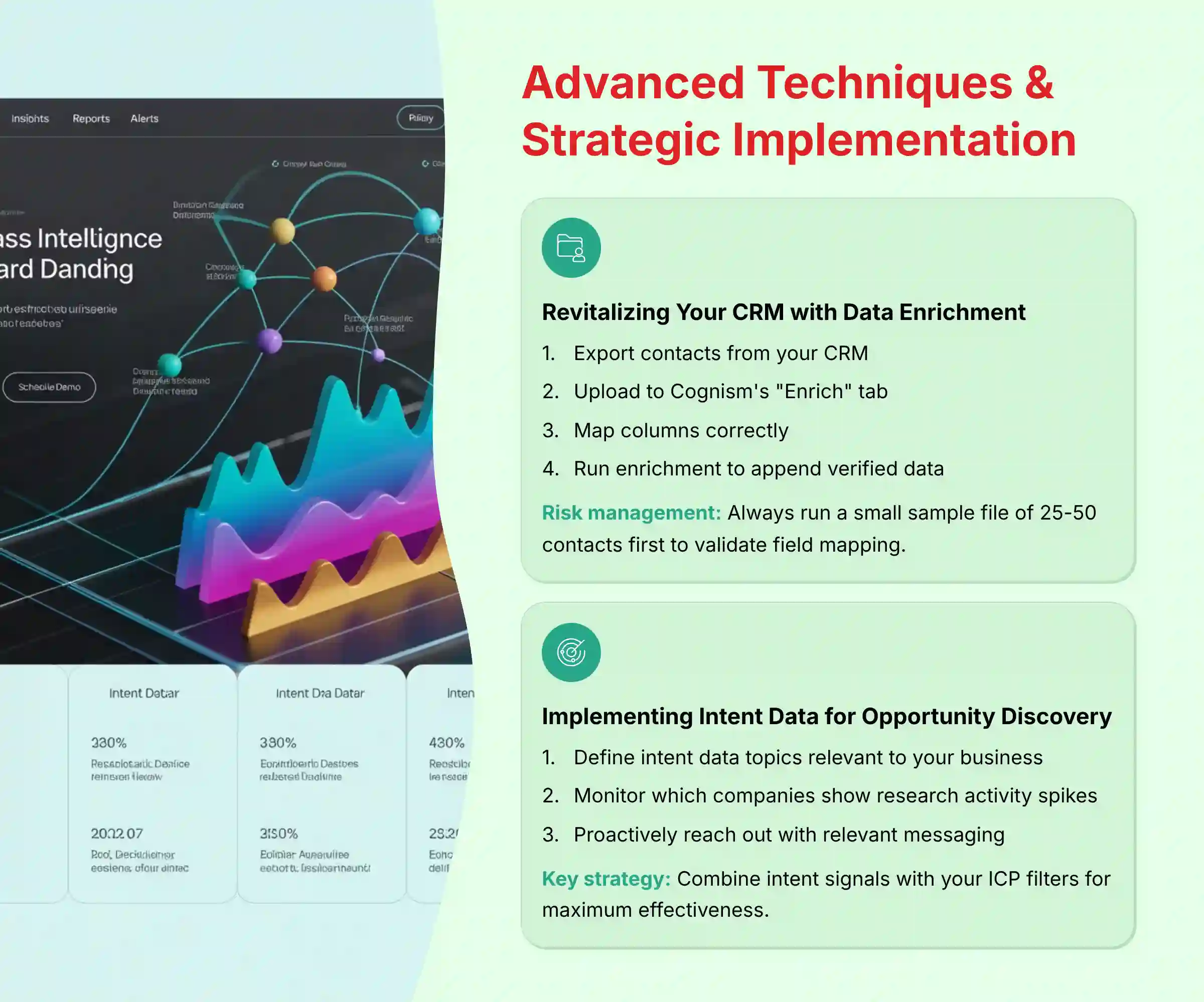Click 'Upload to Cognism's "Enrich" tab' step

pyautogui.click(x=730, y=392)
